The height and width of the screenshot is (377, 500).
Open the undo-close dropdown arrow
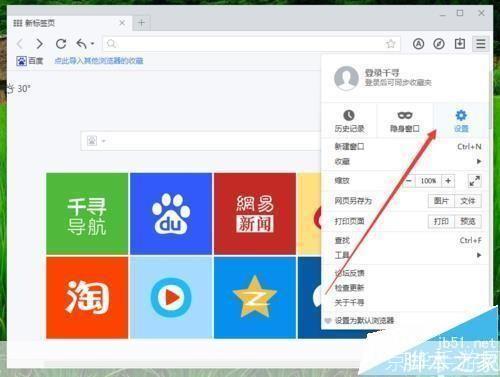tap(92, 44)
